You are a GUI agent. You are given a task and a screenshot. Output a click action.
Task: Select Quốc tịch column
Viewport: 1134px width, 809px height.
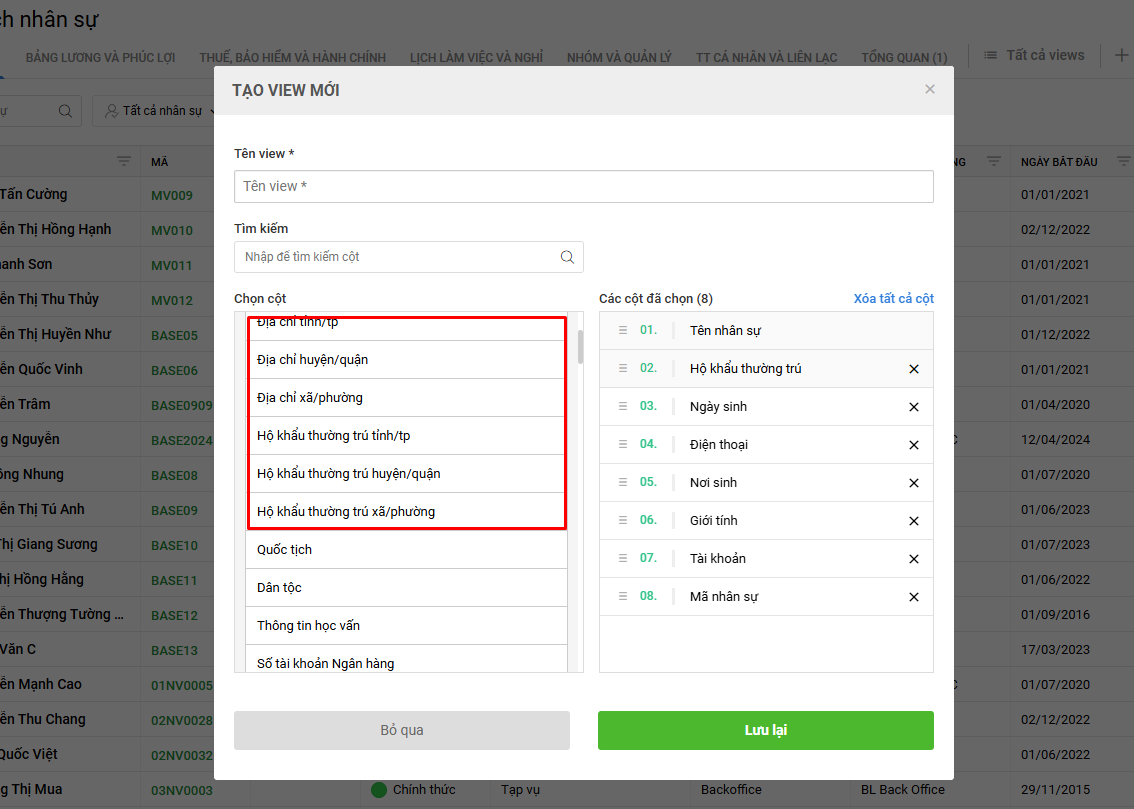pos(406,549)
